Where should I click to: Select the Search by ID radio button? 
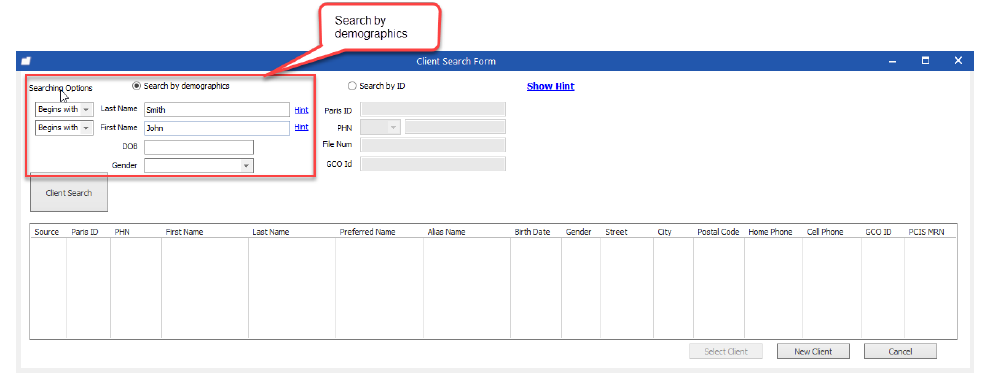point(351,86)
